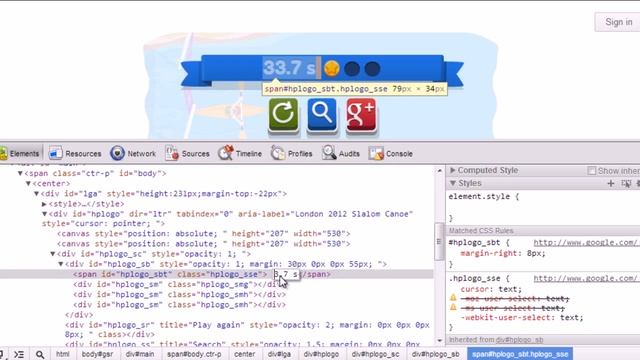The height and width of the screenshot is (360, 640).
Task: Select div#hplogo breadcrumb
Action: click(321, 354)
